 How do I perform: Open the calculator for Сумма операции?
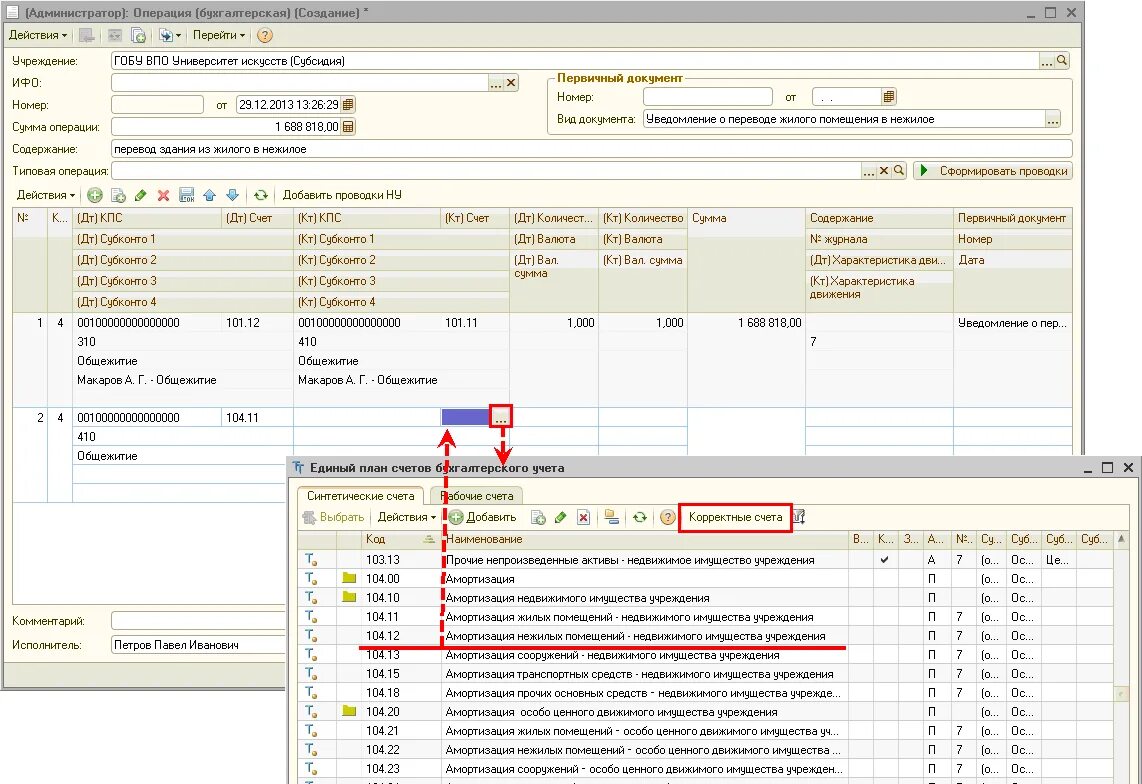coord(348,127)
